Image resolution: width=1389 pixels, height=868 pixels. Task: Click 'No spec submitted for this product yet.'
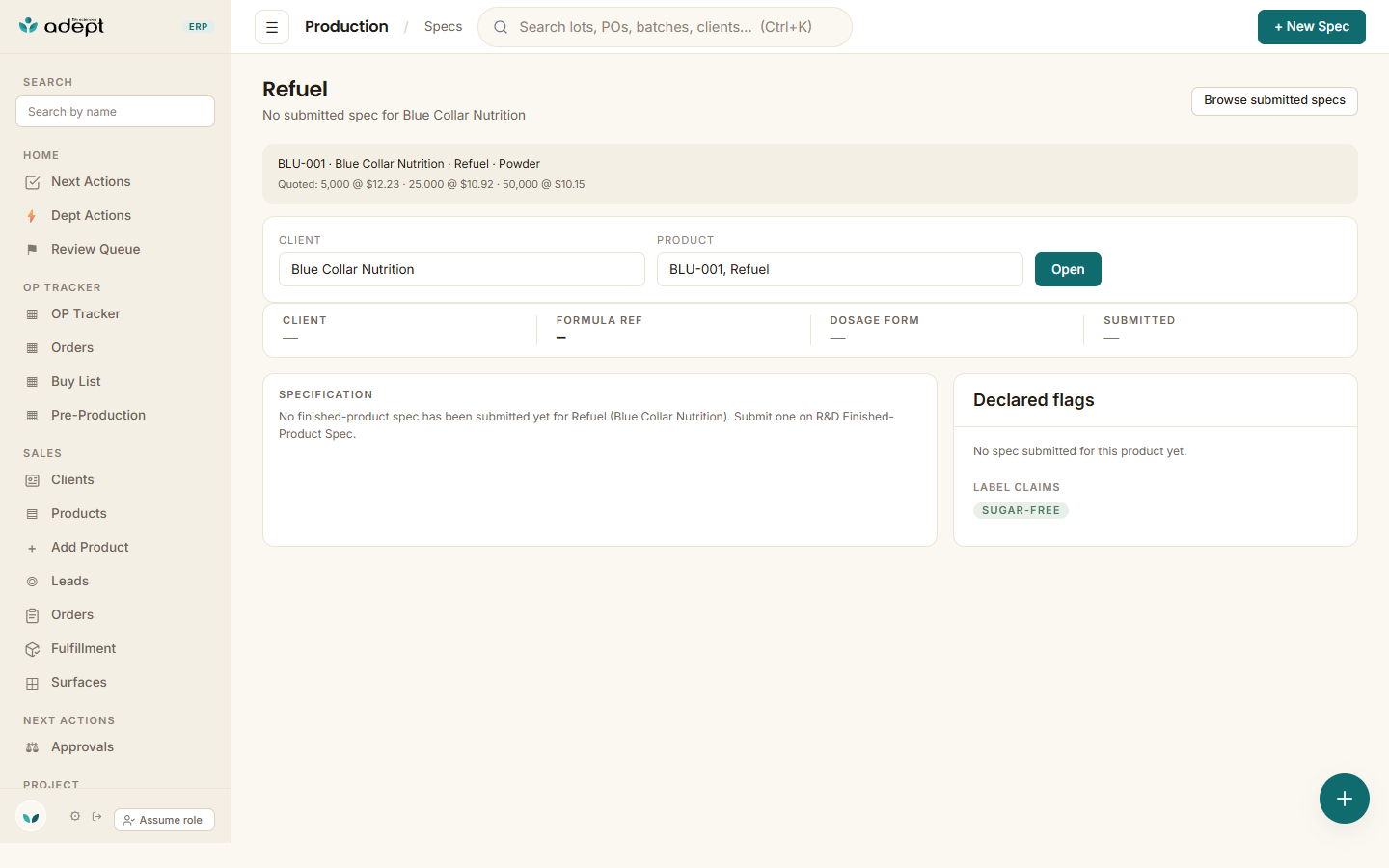coord(1079,451)
